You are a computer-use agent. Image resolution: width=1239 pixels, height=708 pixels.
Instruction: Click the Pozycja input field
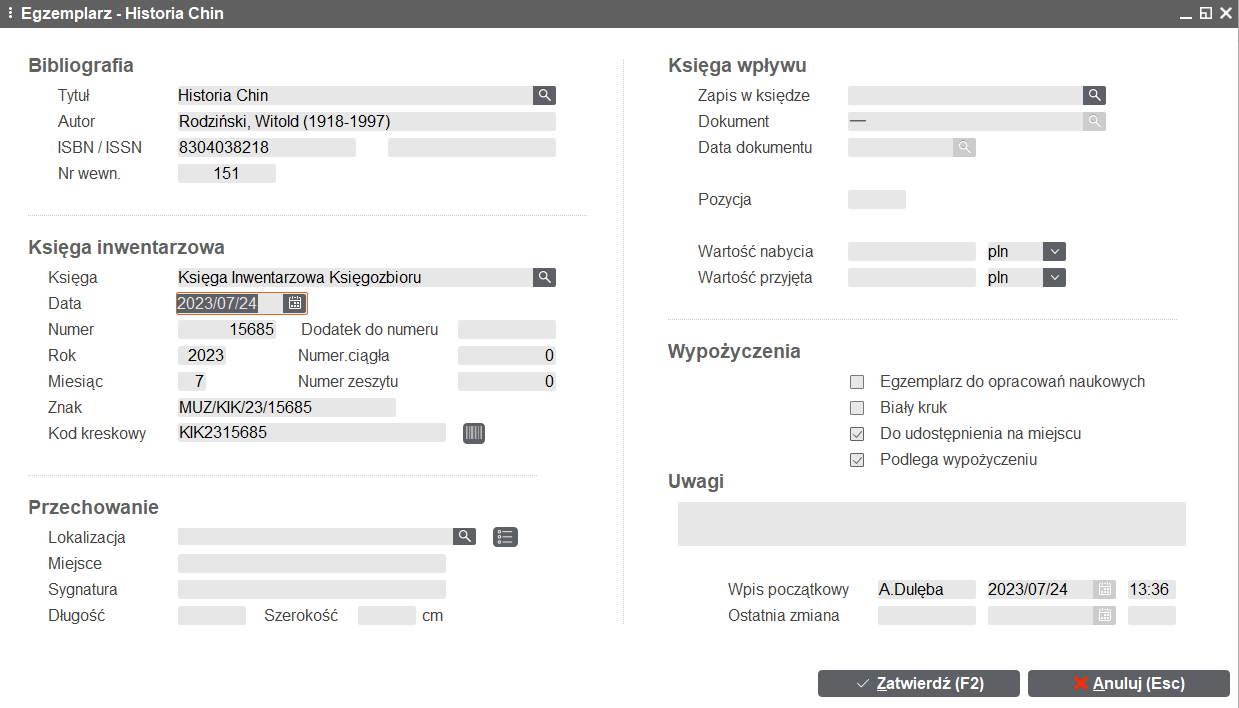point(877,199)
